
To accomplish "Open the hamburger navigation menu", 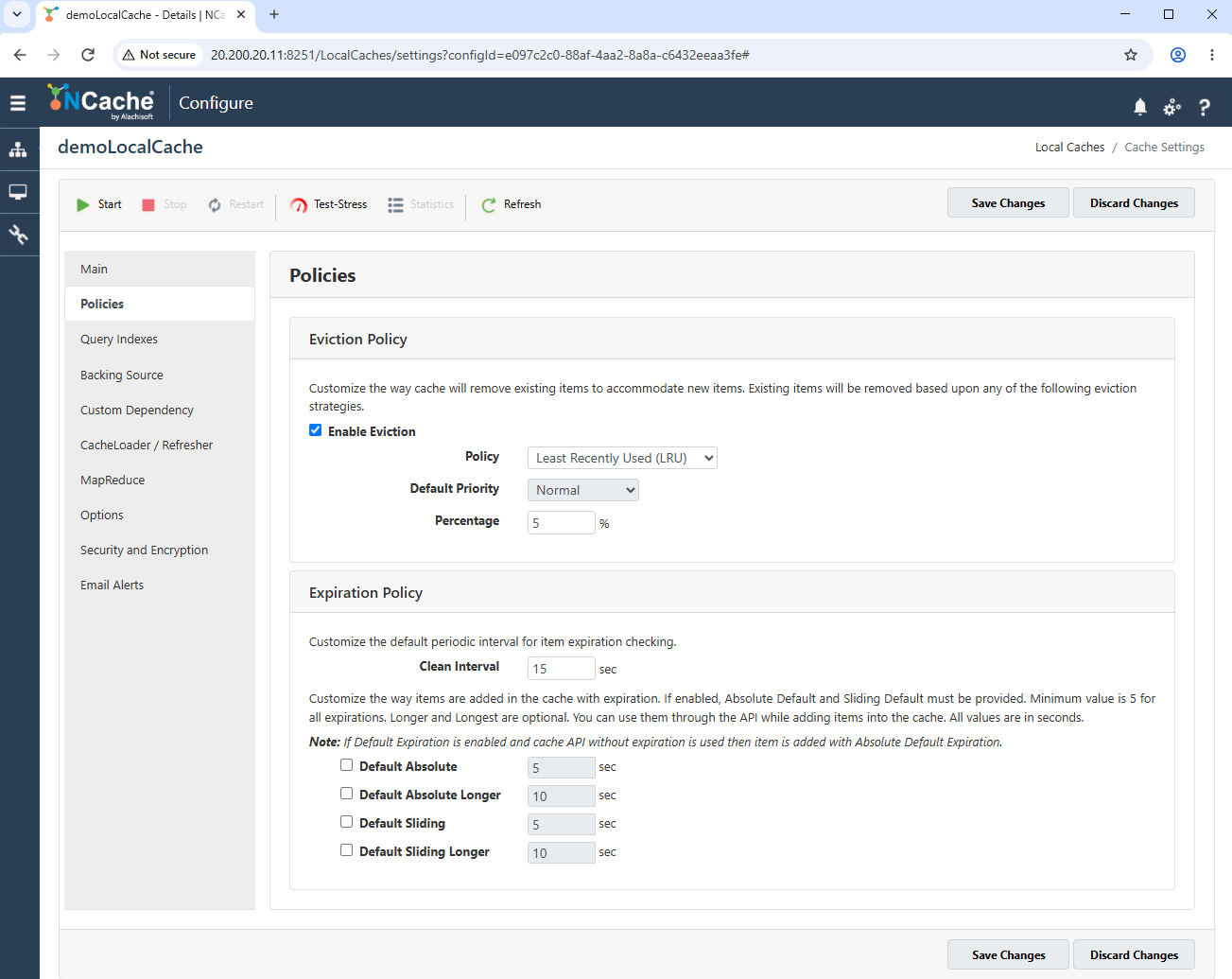I will (x=18, y=103).
